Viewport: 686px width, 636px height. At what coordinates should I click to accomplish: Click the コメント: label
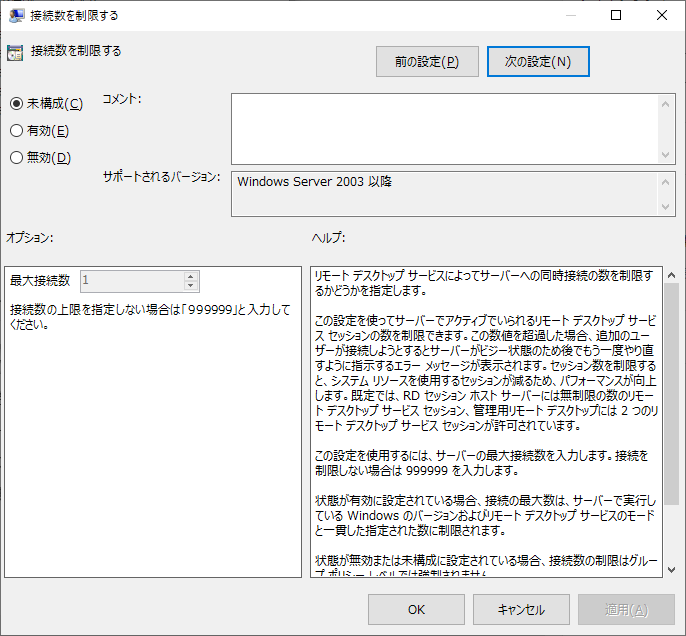pos(122,99)
